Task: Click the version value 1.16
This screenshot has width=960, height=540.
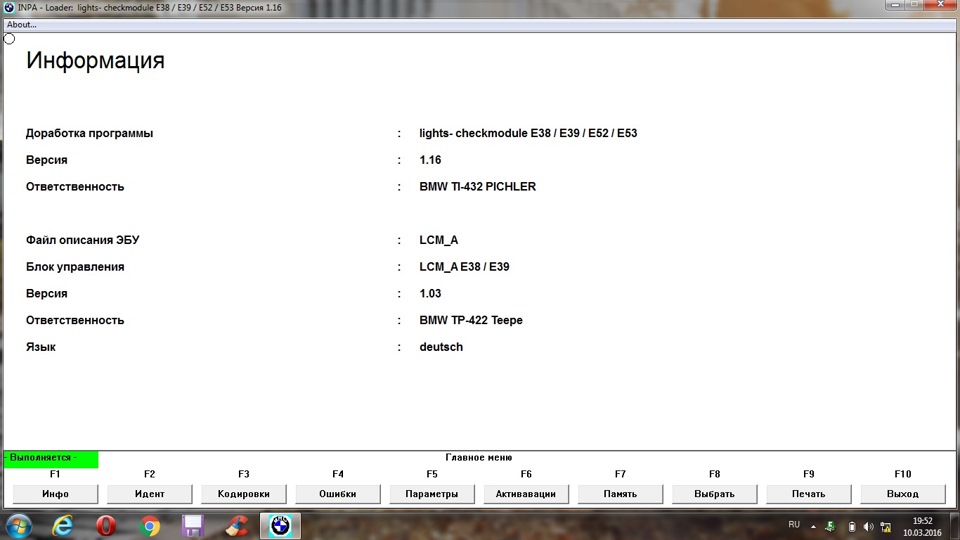Action: coord(430,160)
